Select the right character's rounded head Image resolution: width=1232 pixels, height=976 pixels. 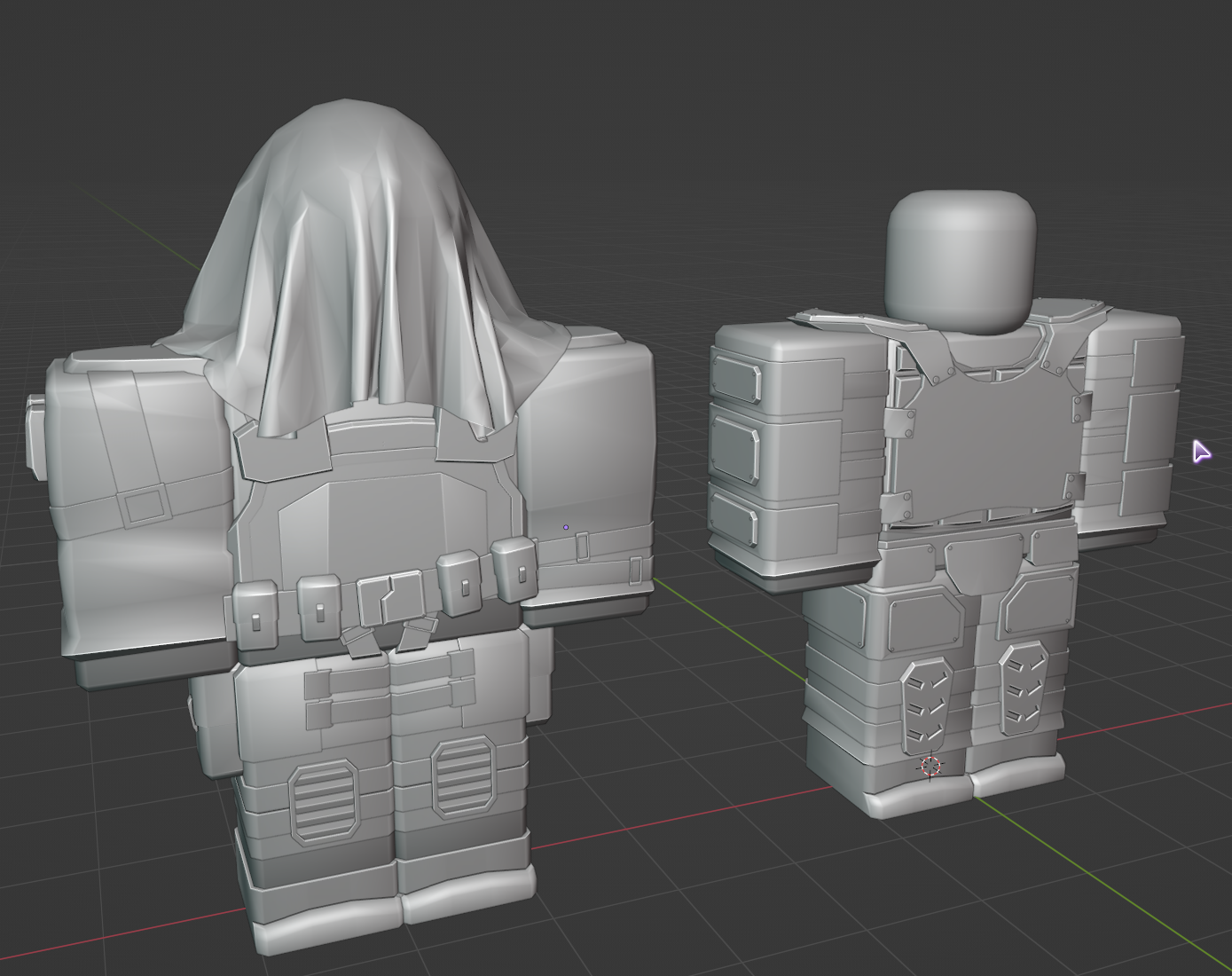[x=961, y=259]
